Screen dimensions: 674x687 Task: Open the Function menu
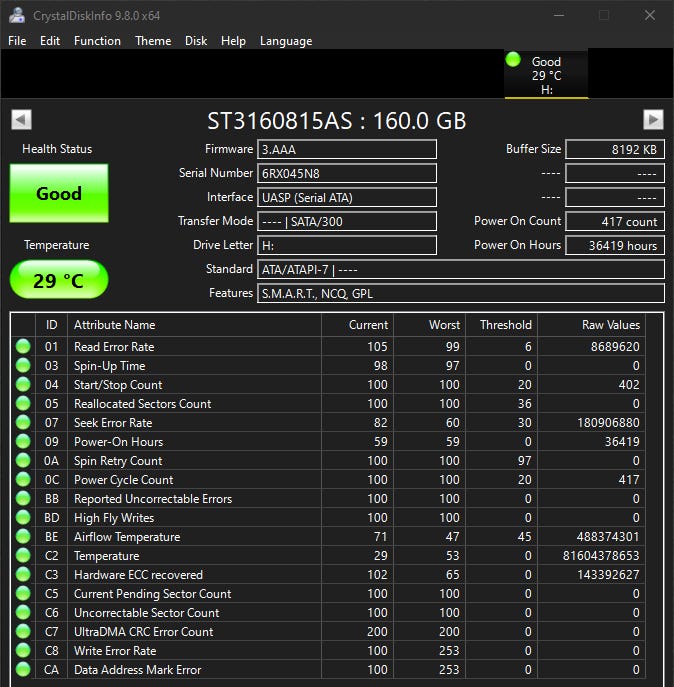coord(97,41)
